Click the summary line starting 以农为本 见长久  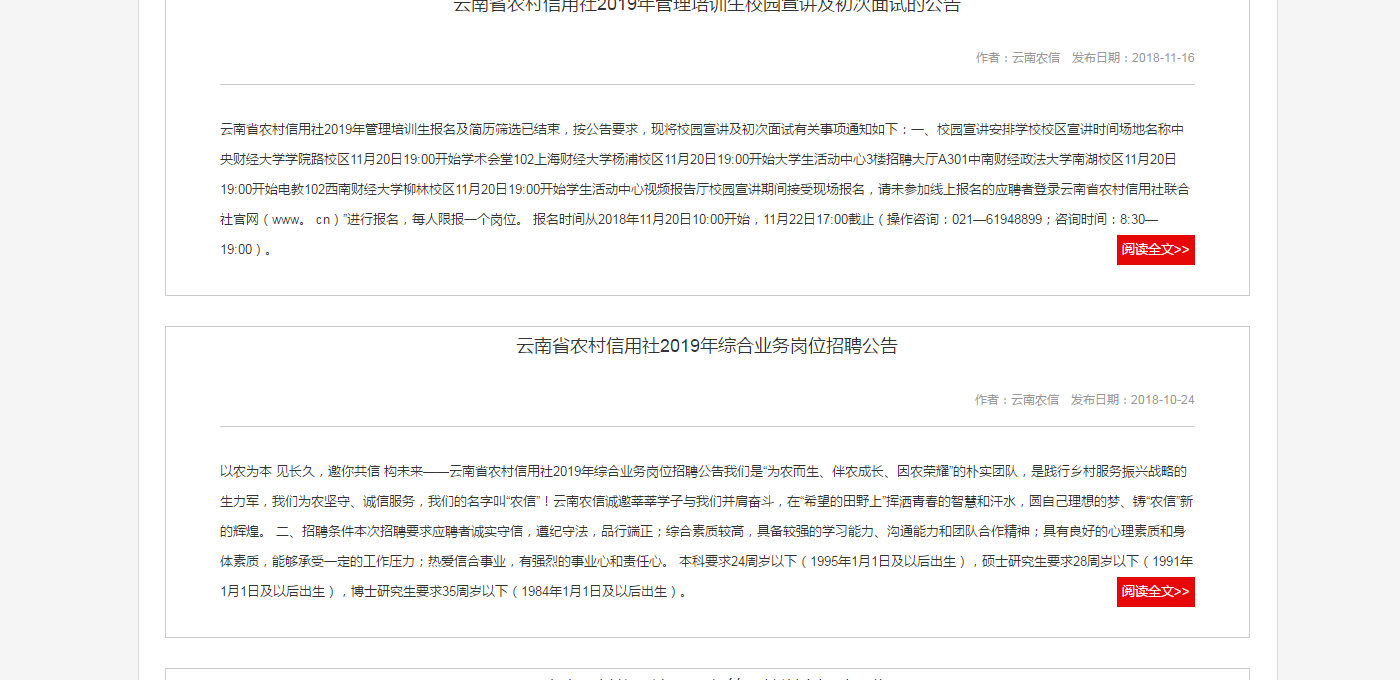tap(704, 472)
